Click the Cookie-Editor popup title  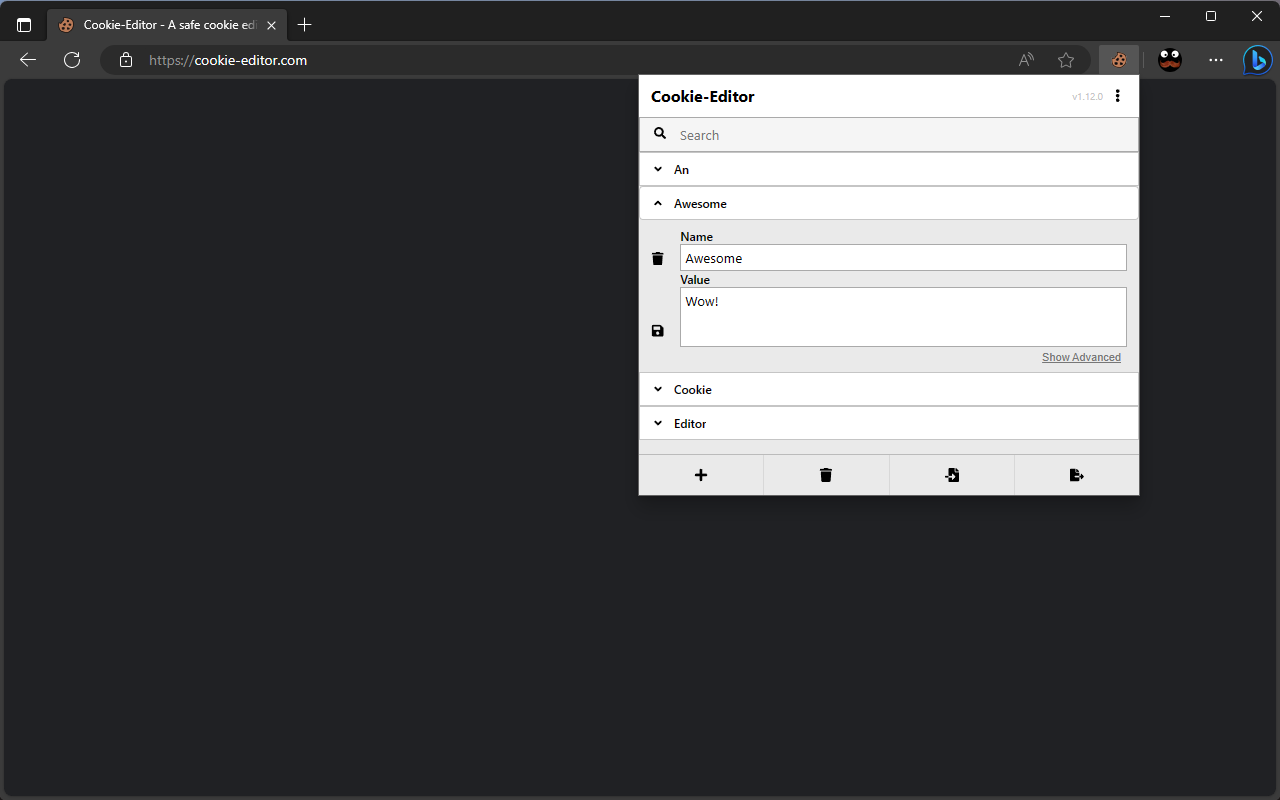point(702,97)
